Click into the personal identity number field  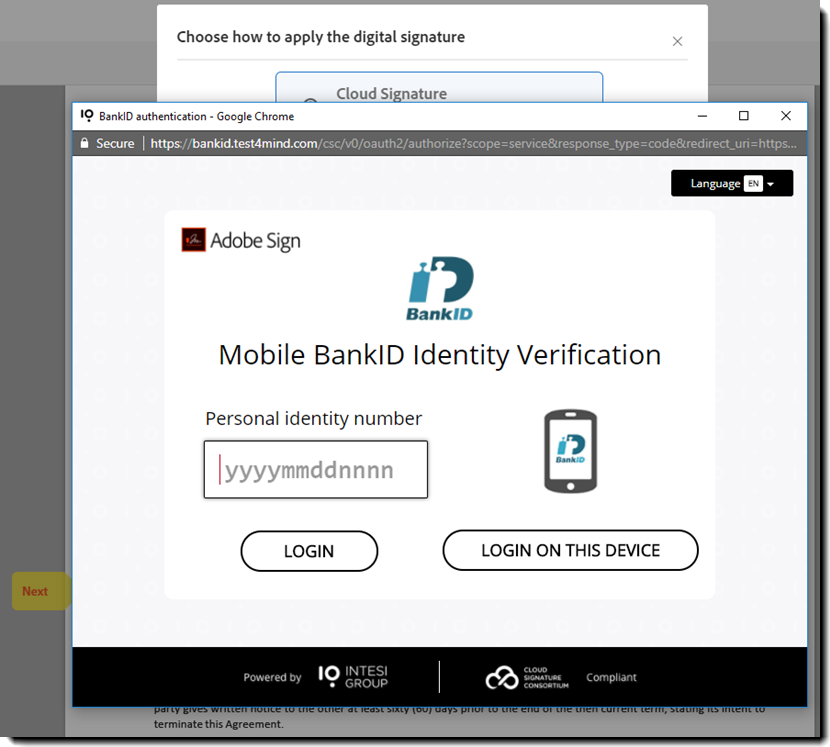pos(315,469)
